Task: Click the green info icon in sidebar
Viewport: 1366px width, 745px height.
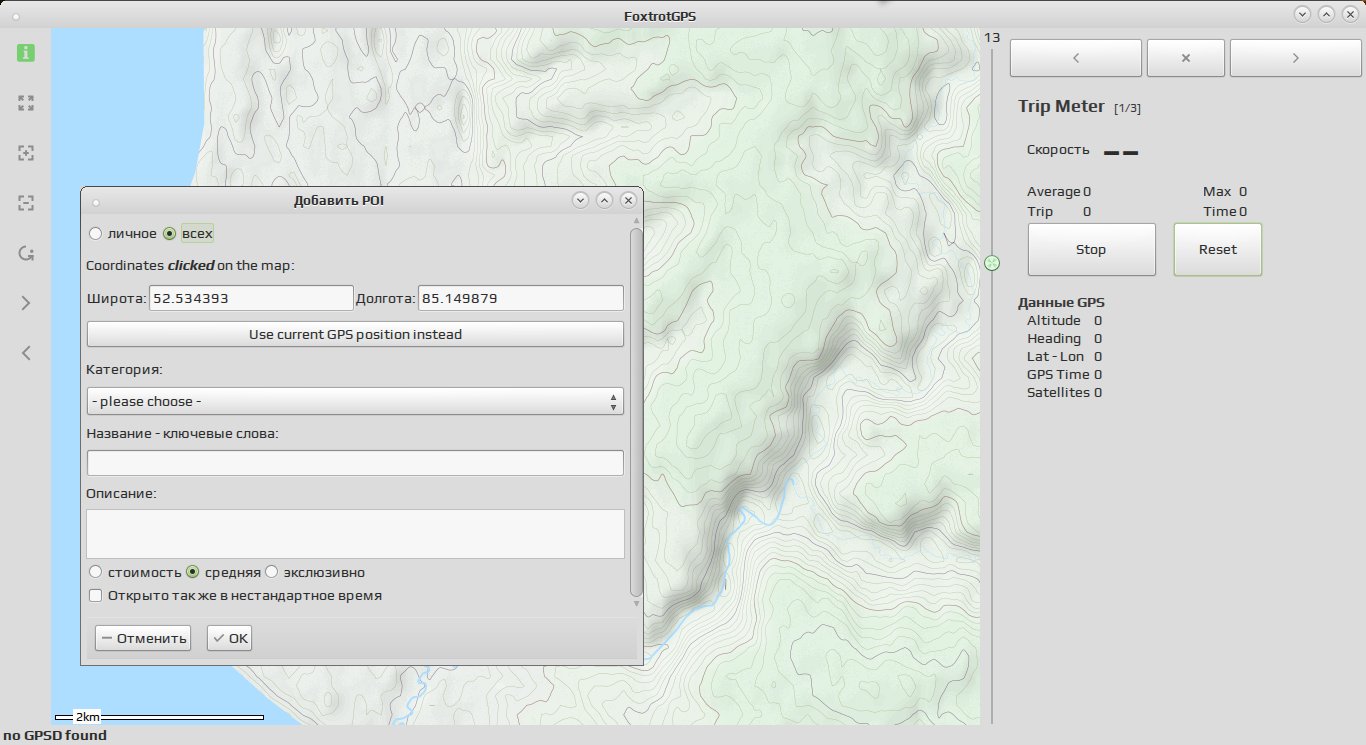Action: 26,53
